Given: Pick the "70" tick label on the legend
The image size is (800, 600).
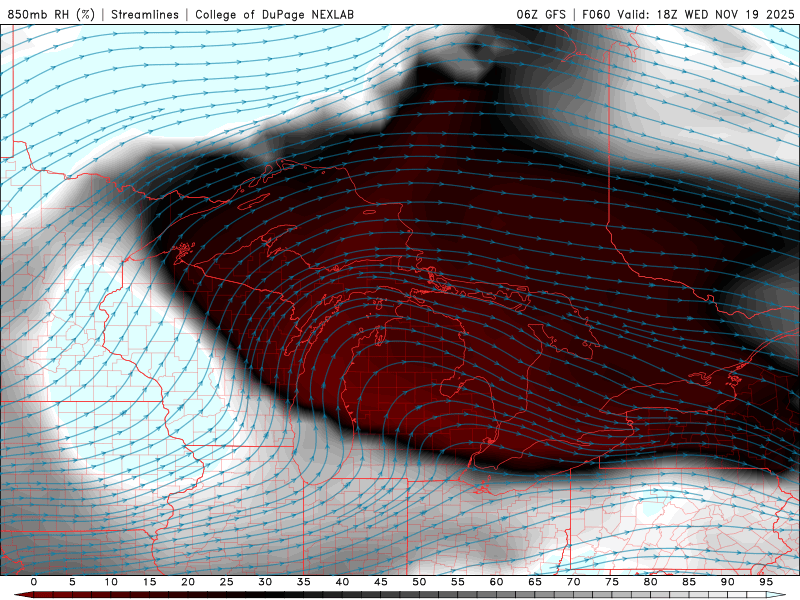Looking at the screenshot, I should click(x=573, y=582).
